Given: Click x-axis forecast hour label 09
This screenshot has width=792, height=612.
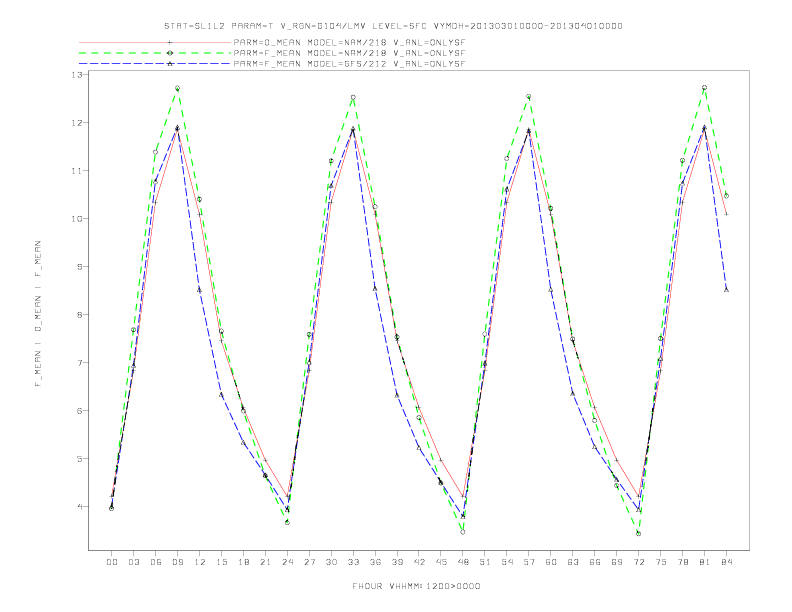Looking at the screenshot, I should (177, 562).
